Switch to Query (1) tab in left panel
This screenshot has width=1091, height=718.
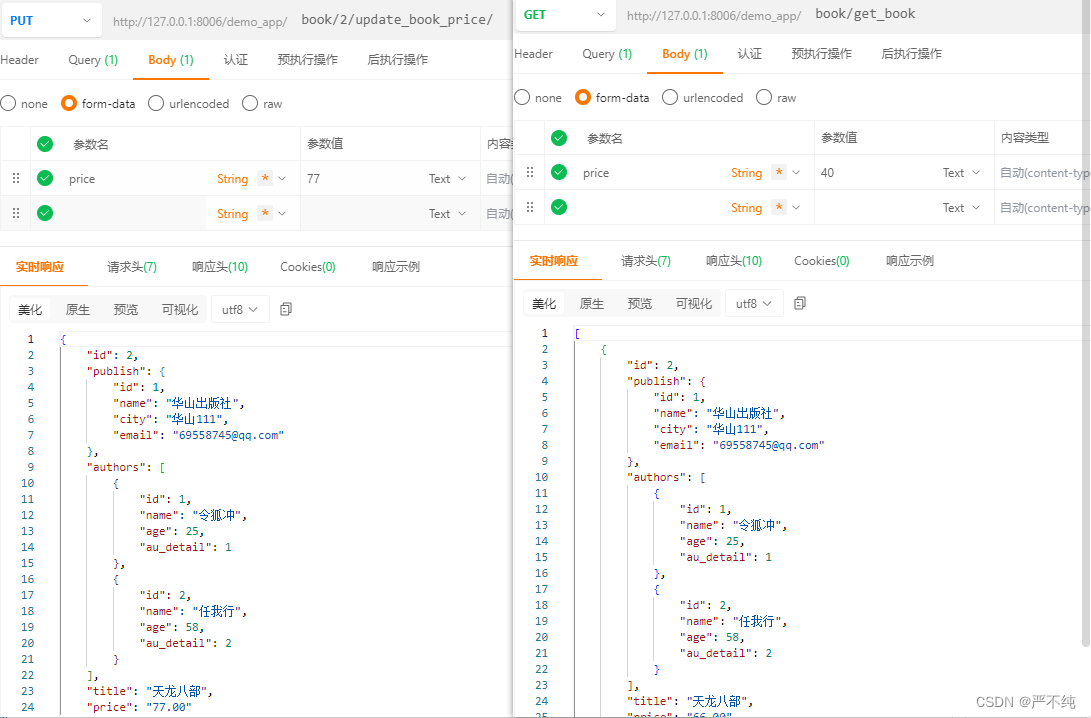[x=93, y=60]
